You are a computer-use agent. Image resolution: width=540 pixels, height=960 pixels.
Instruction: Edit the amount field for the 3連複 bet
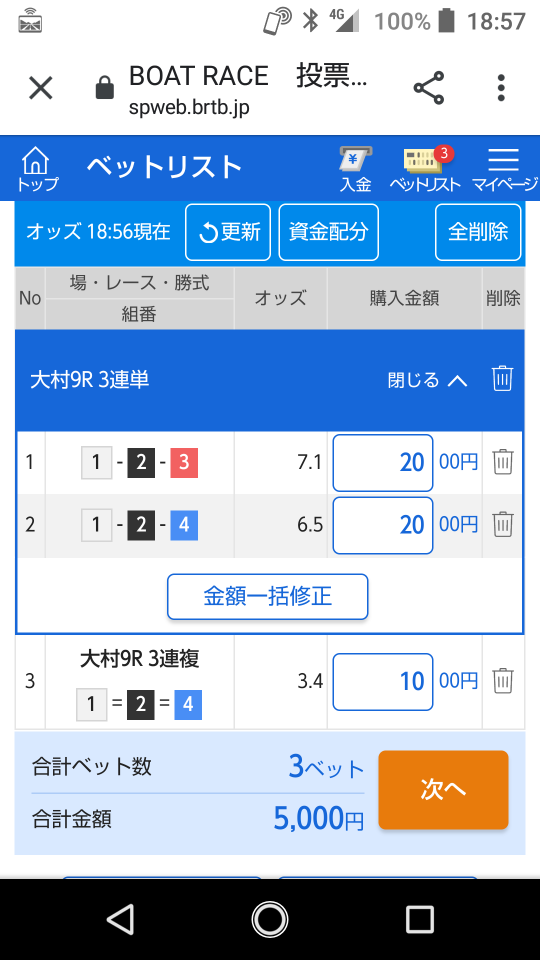(383, 681)
